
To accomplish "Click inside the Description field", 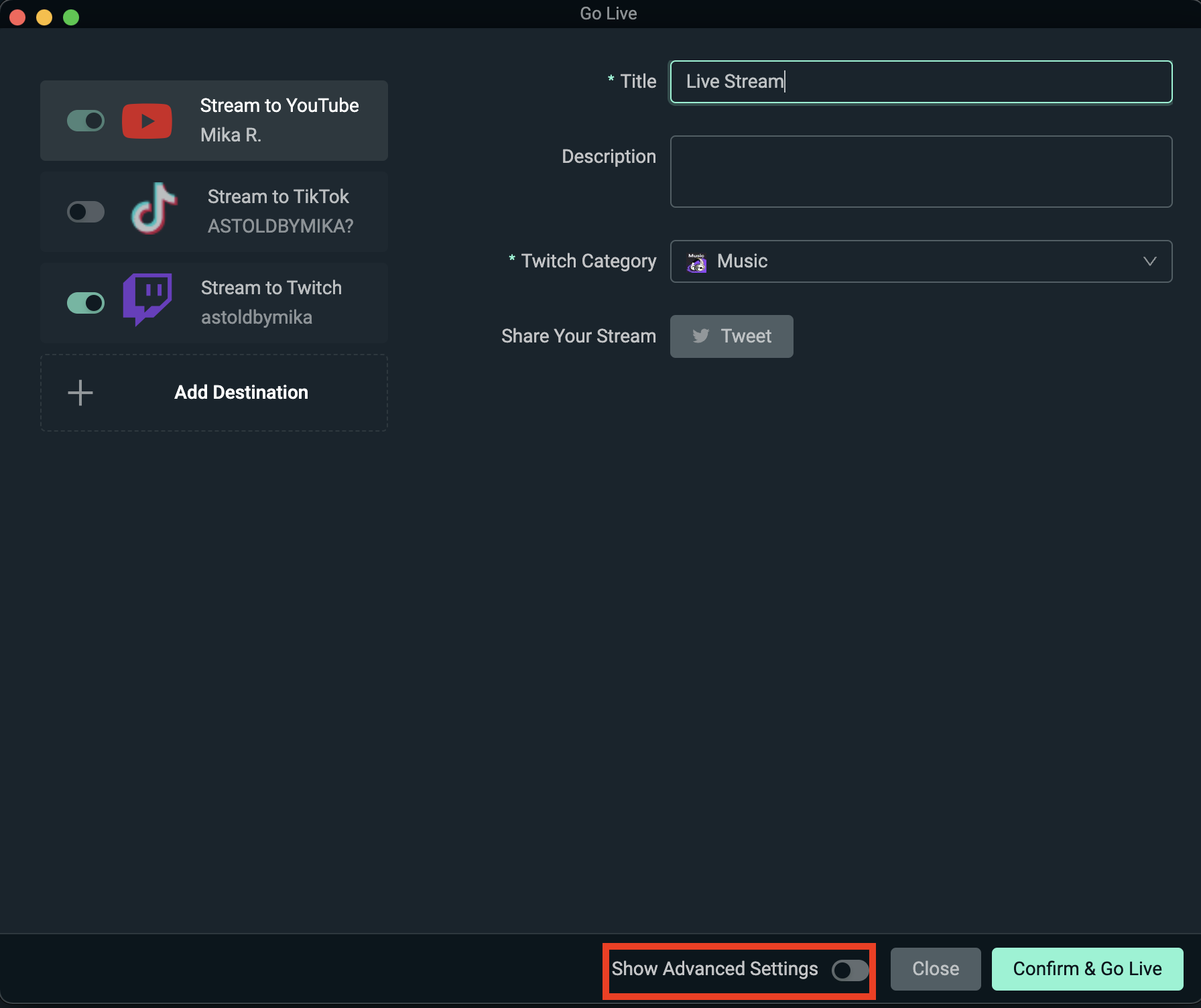I will point(921,171).
